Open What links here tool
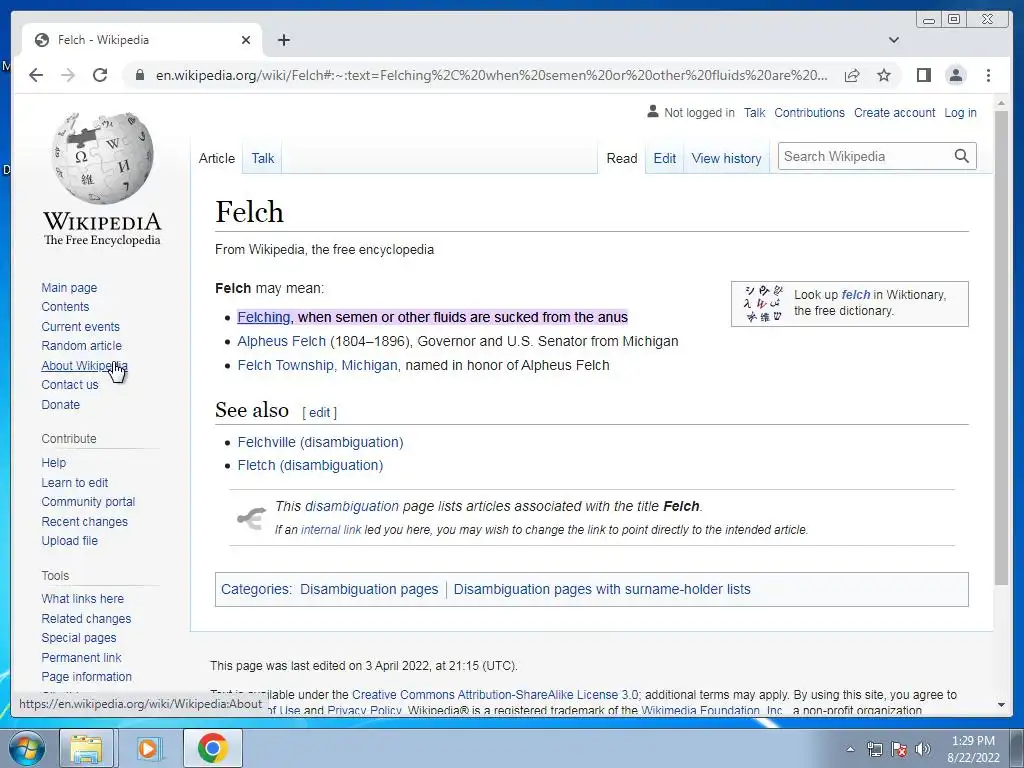The width and height of the screenshot is (1024, 768). click(x=82, y=598)
